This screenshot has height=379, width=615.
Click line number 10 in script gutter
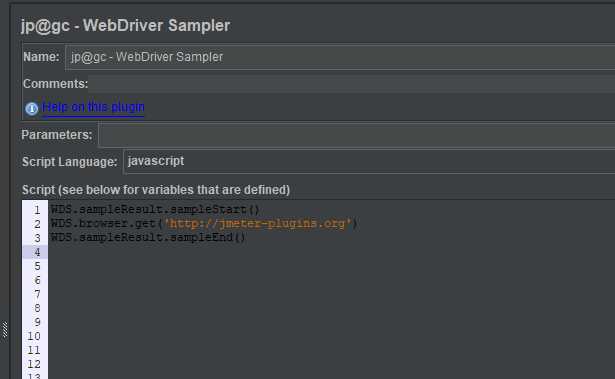[x=34, y=336]
